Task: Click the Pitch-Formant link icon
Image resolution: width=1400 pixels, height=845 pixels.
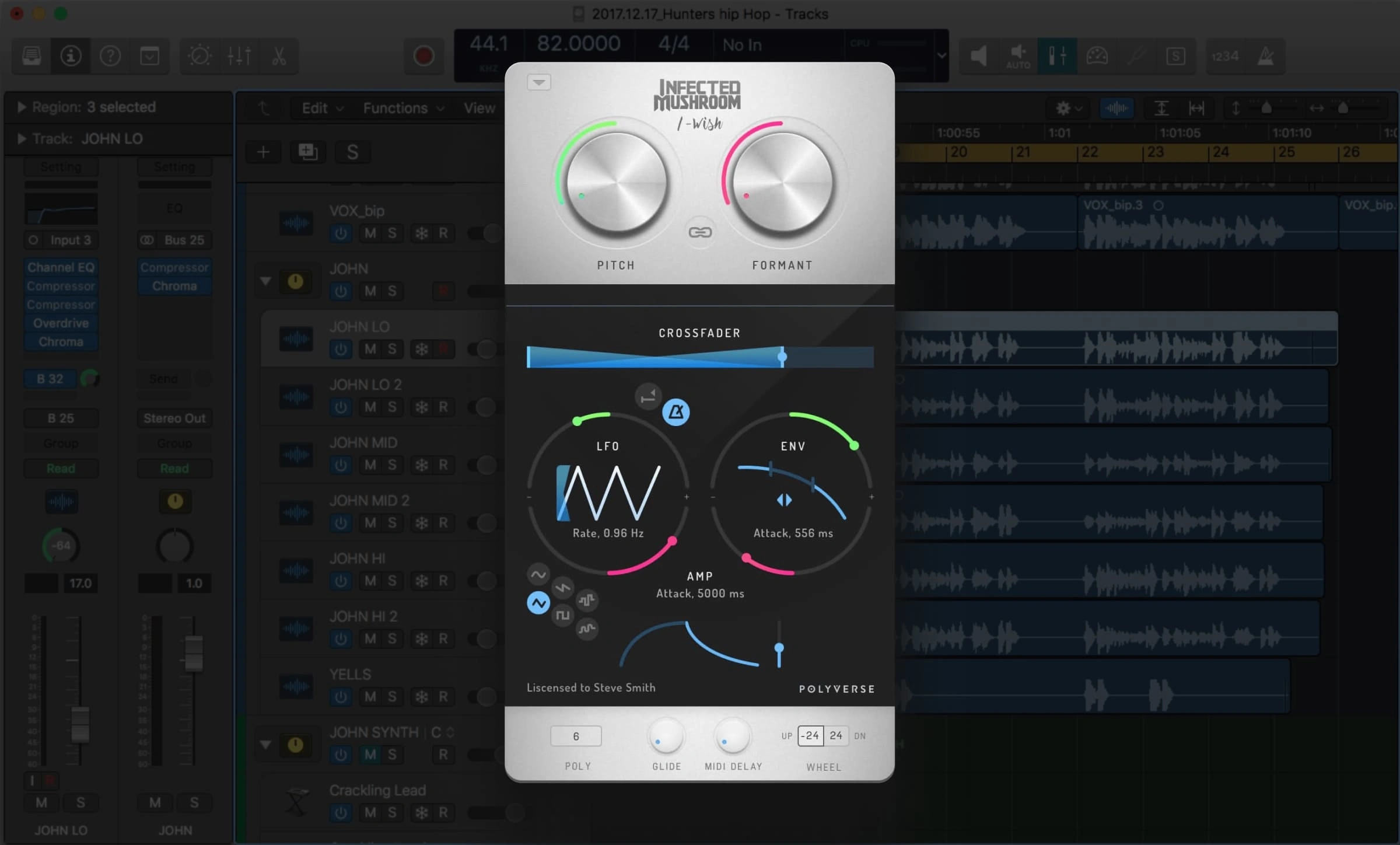Action: coord(699,232)
